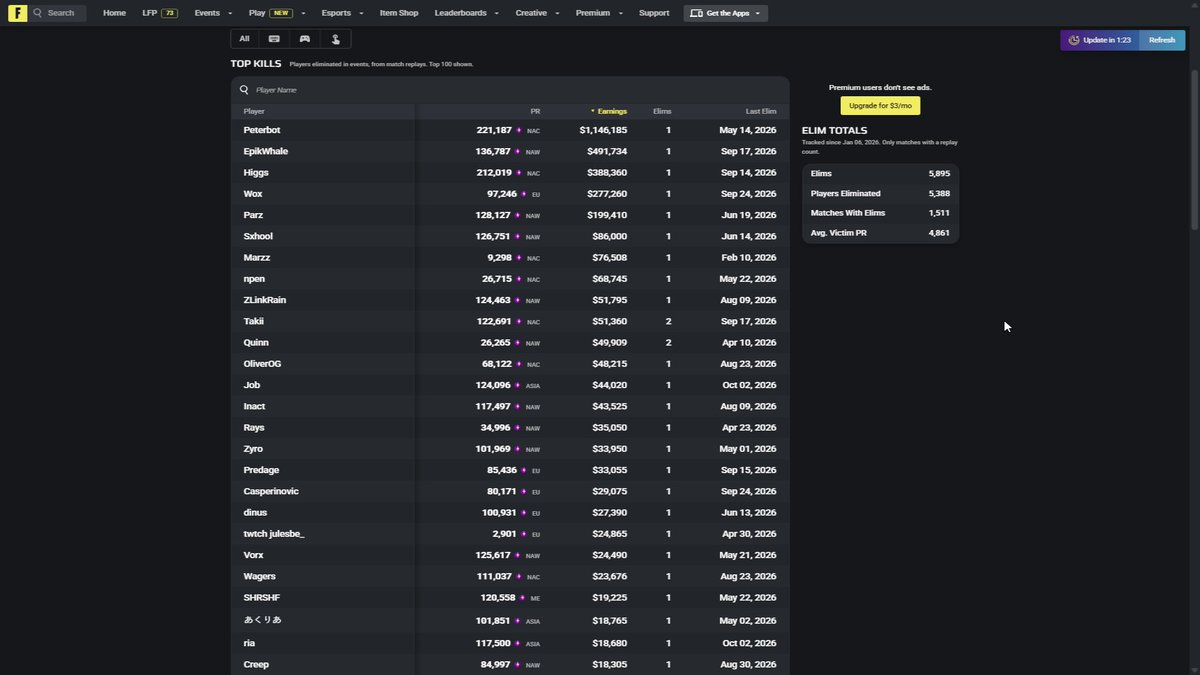
Task: Expand the Leaderboards menu
Action: point(466,13)
